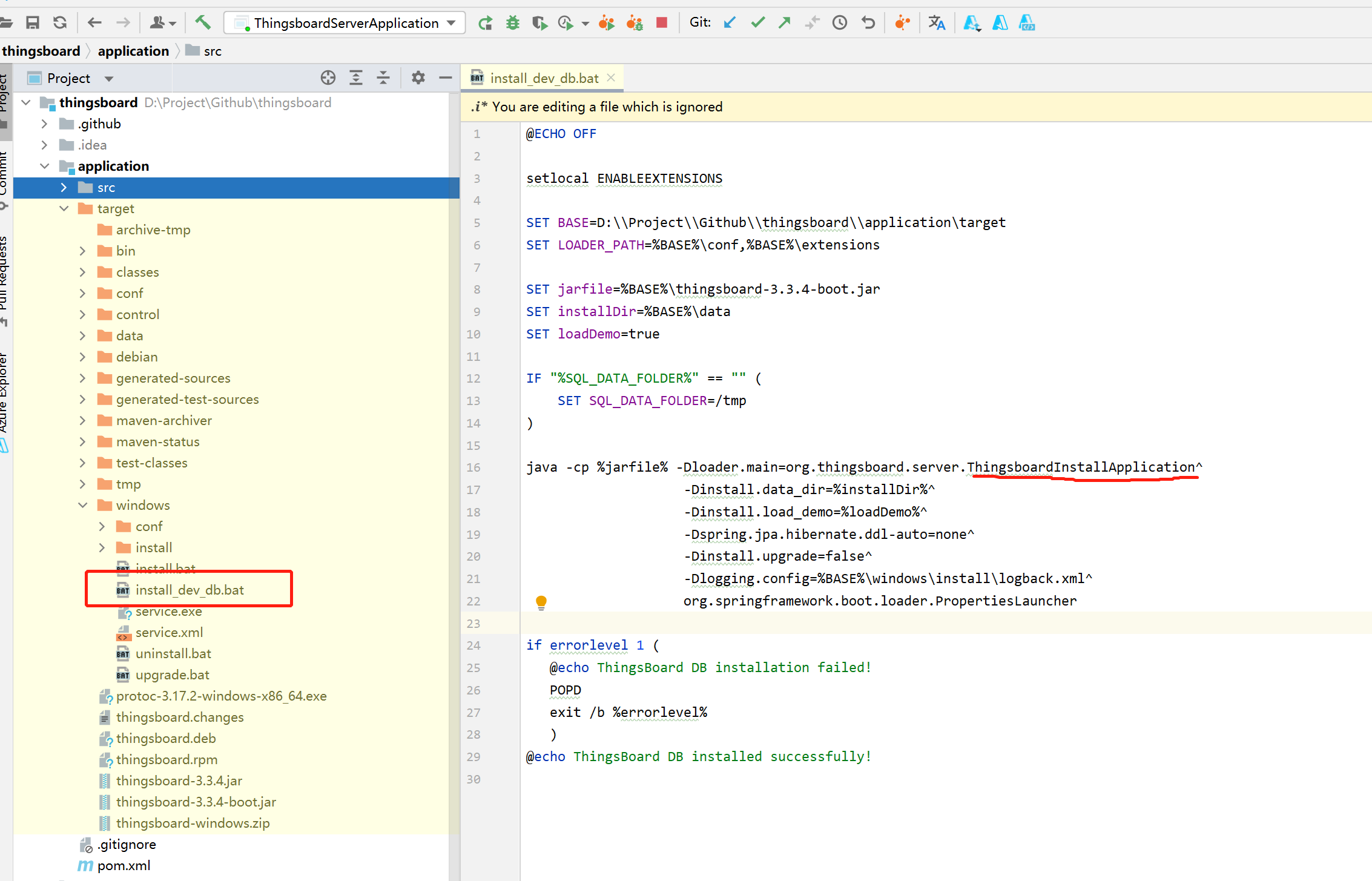1372x881 pixels.
Task: Click the ThingsboardInstallApplication text on line 16
Action: [x=1081, y=467]
